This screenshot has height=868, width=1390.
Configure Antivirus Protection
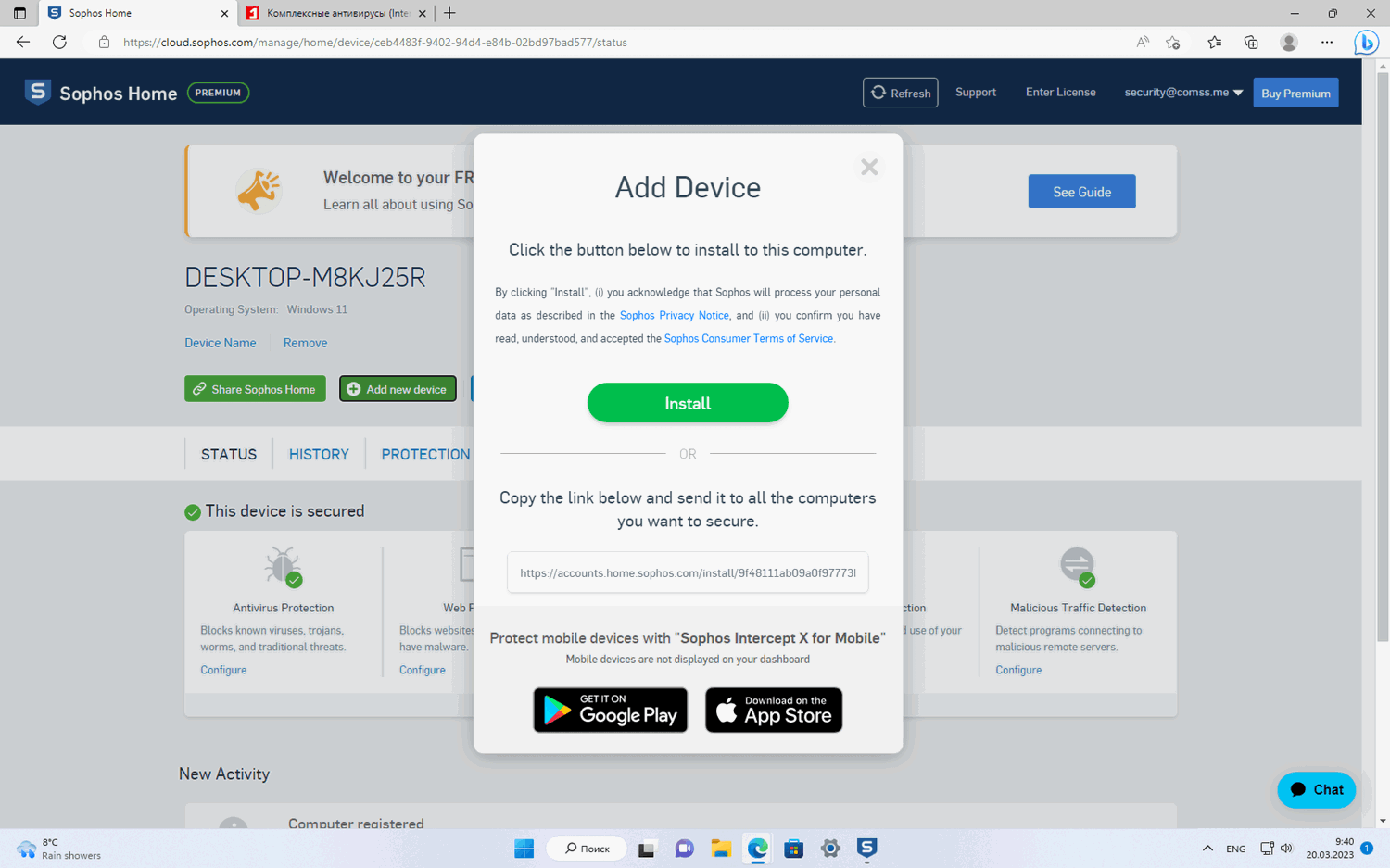pyautogui.click(x=223, y=670)
